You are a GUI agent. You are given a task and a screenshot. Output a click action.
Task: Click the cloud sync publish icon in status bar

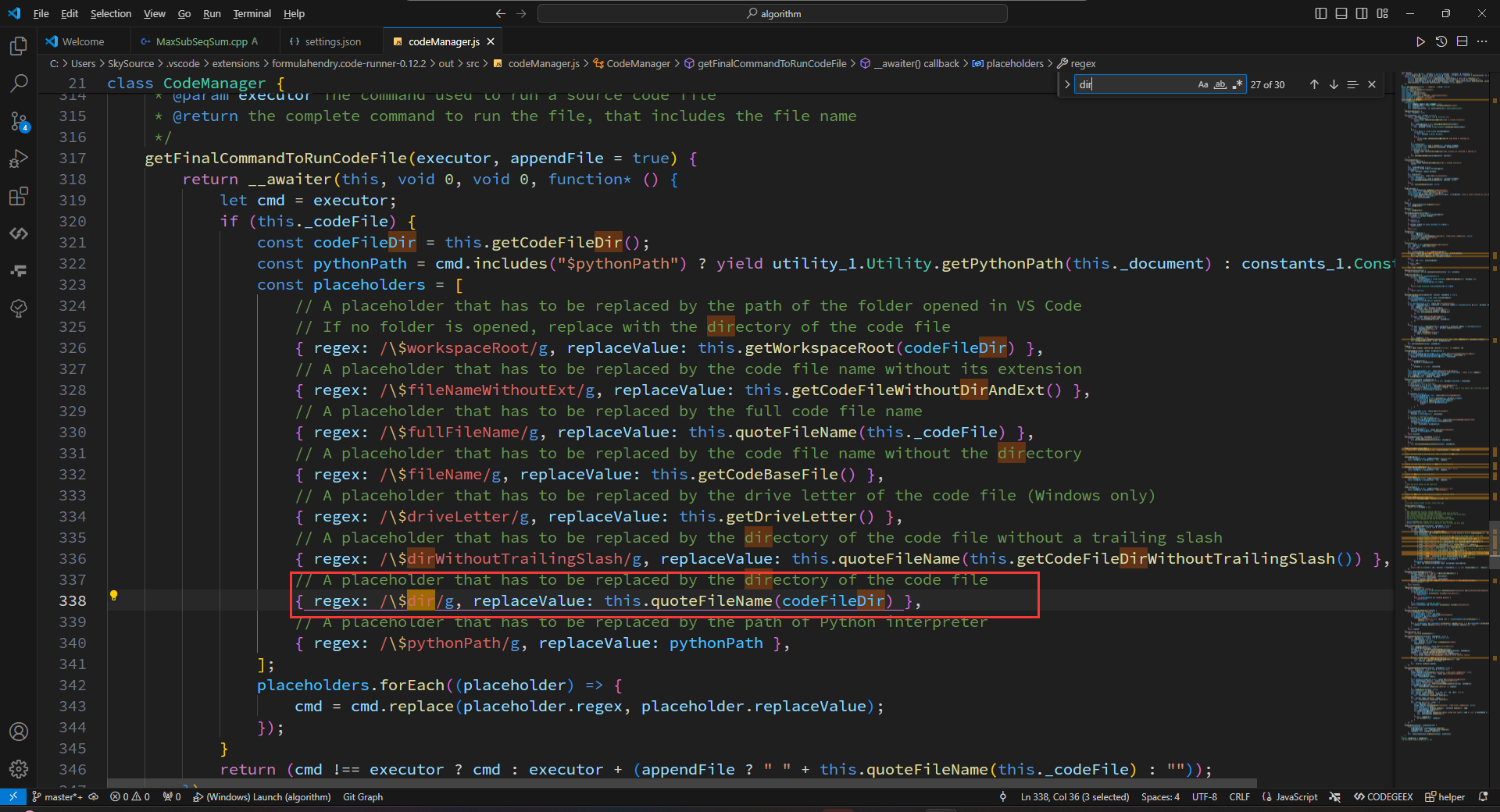click(x=94, y=797)
